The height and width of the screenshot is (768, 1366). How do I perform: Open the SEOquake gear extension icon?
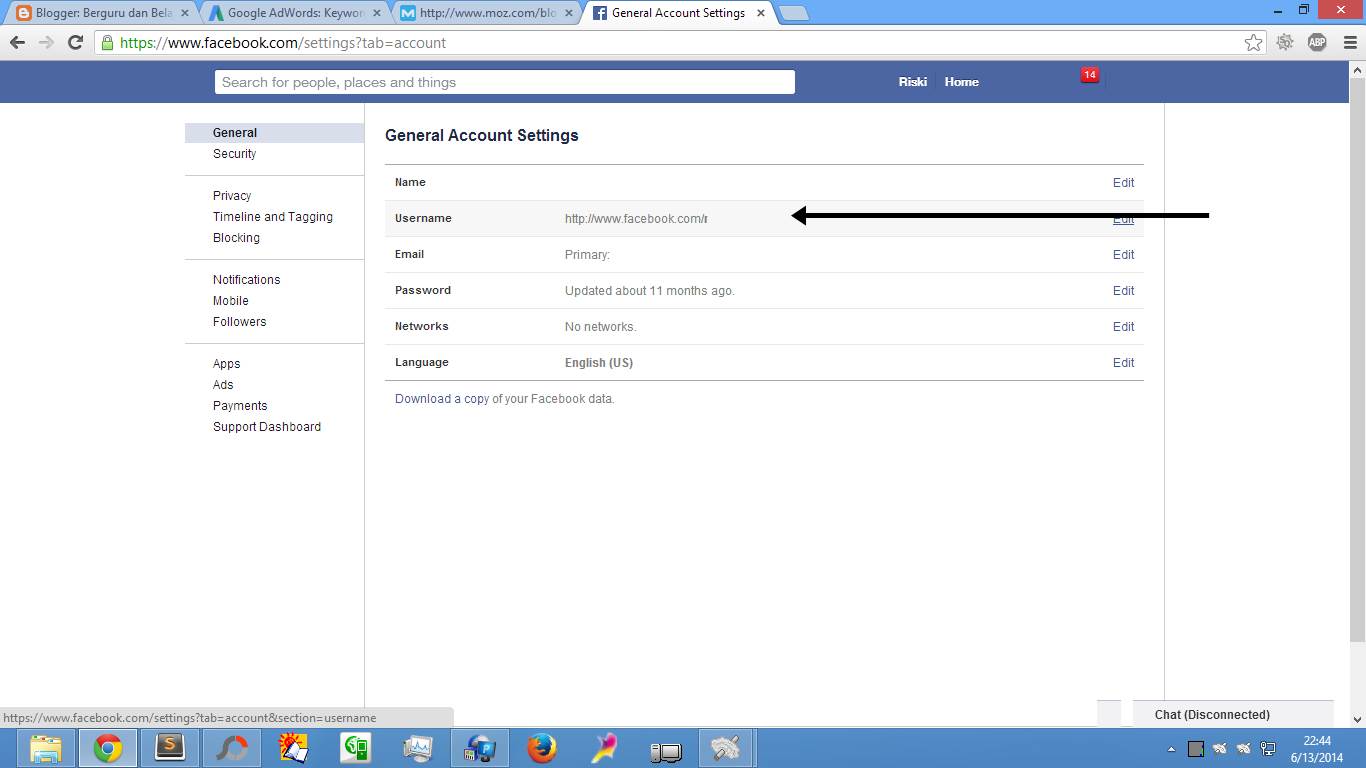1285,42
